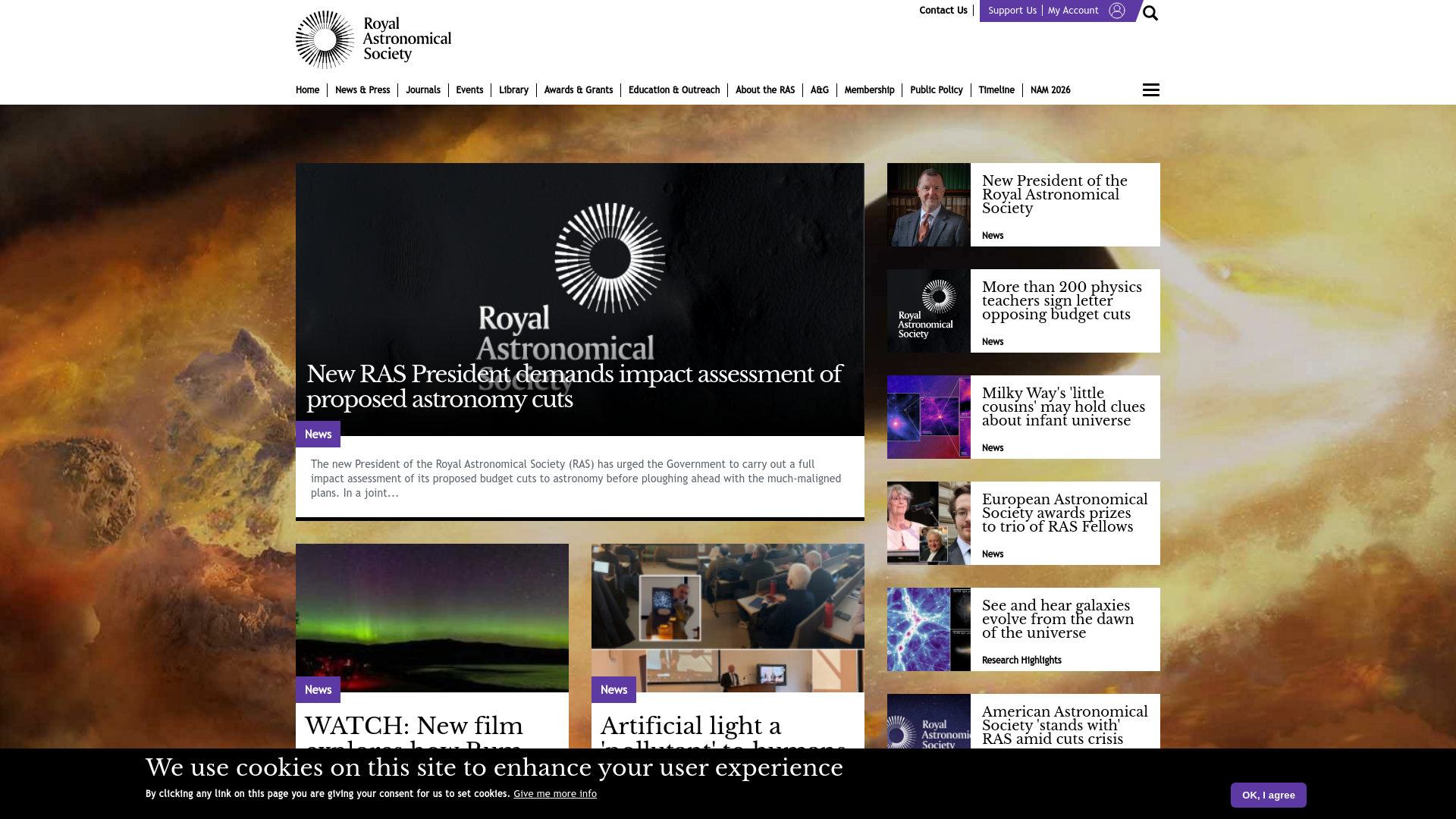Screen dimensions: 1456x819
Task: Click RAS logo thumbnail for physics teachers story
Action: click(x=929, y=311)
